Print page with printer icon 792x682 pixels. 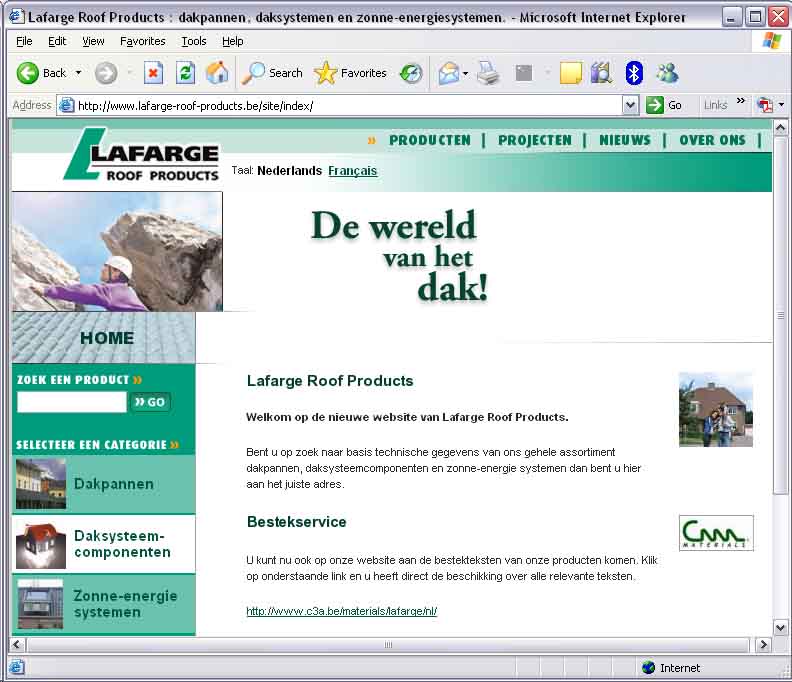pyautogui.click(x=488, y=73)
